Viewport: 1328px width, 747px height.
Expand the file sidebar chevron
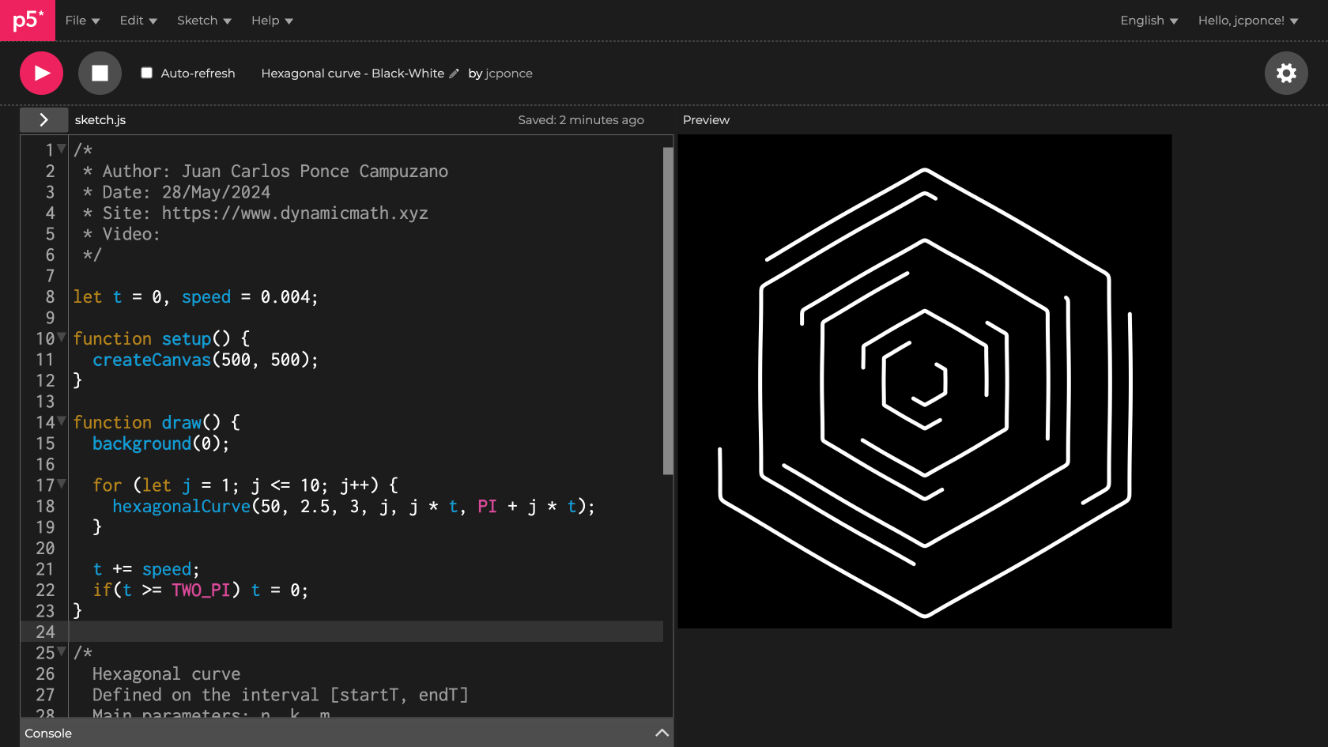point(44,120)
